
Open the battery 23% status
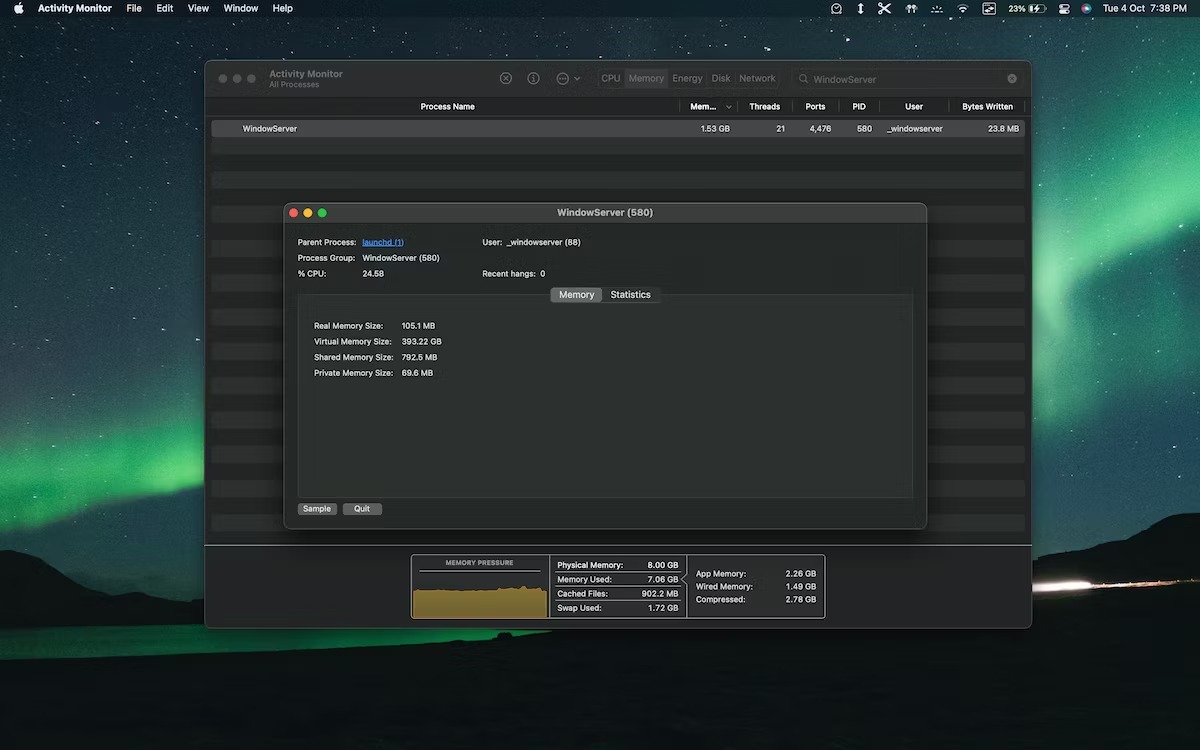click(x=1027, y=8)
